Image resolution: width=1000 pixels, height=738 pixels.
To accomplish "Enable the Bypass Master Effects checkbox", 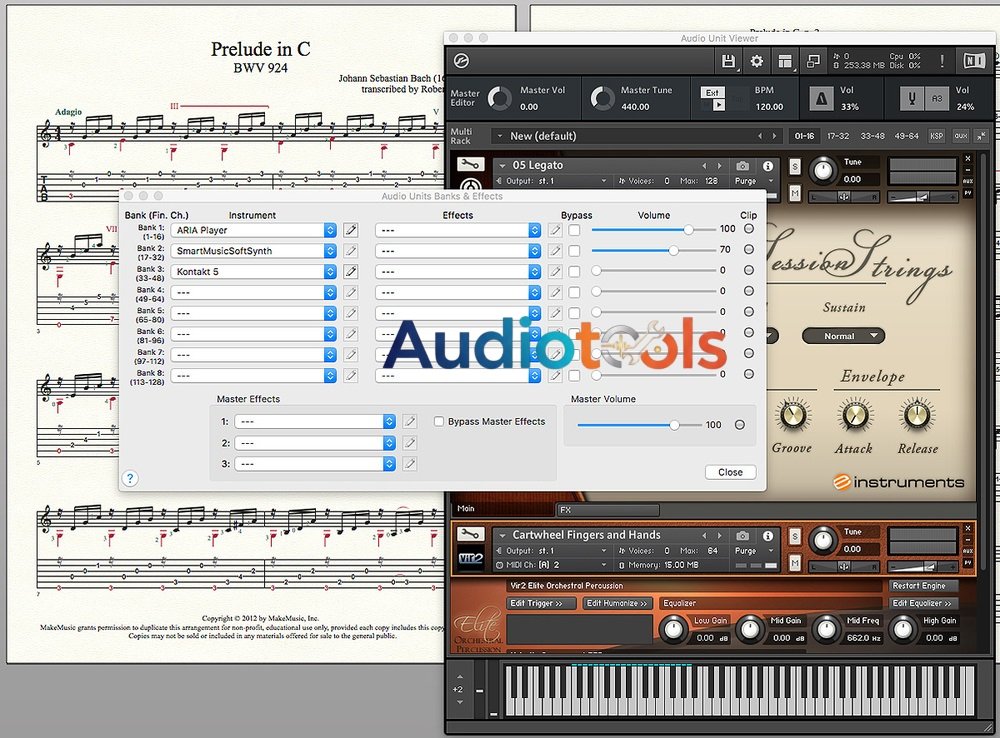I will coord(438,421).
